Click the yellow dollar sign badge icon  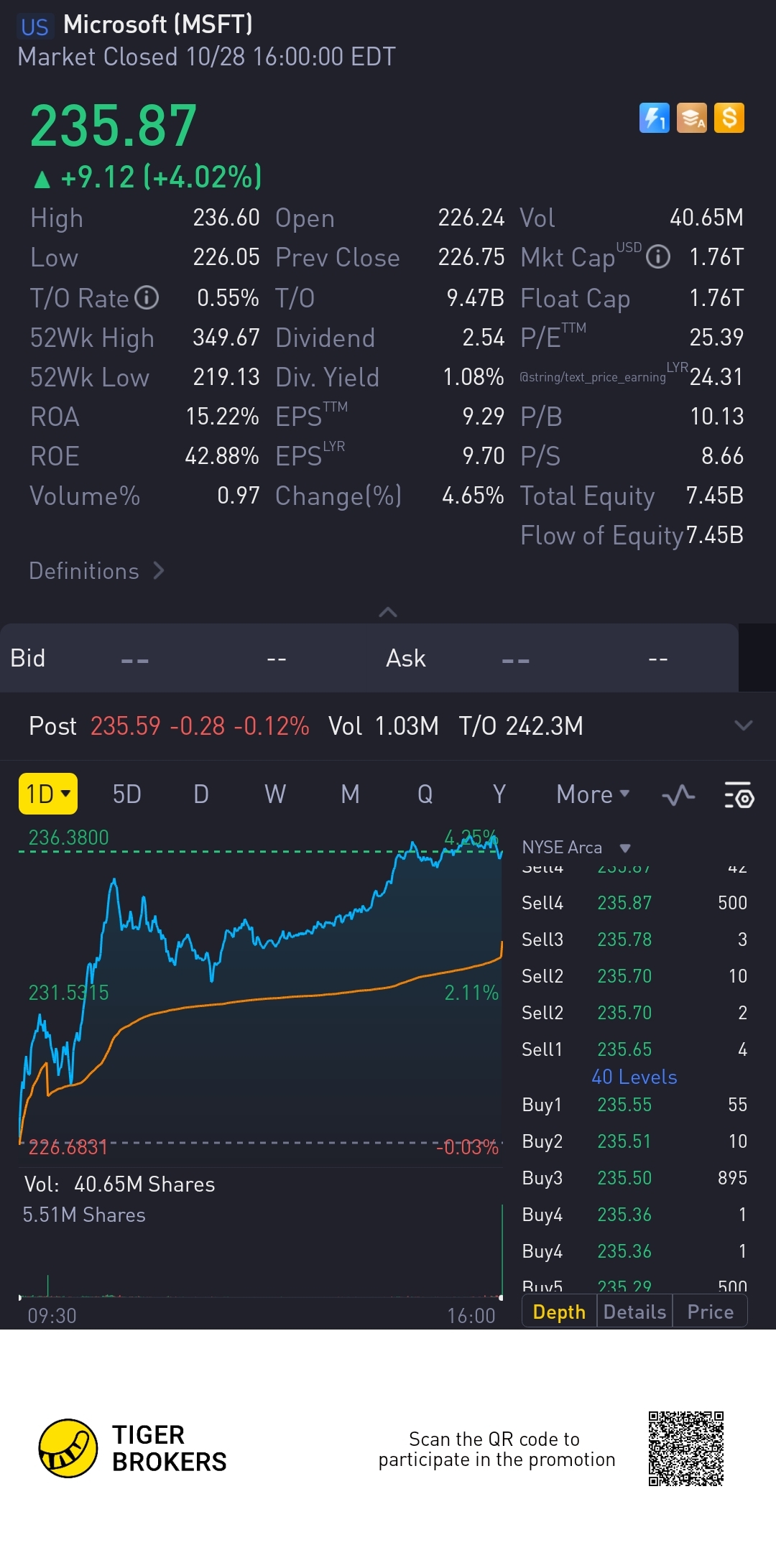[729, 118]
